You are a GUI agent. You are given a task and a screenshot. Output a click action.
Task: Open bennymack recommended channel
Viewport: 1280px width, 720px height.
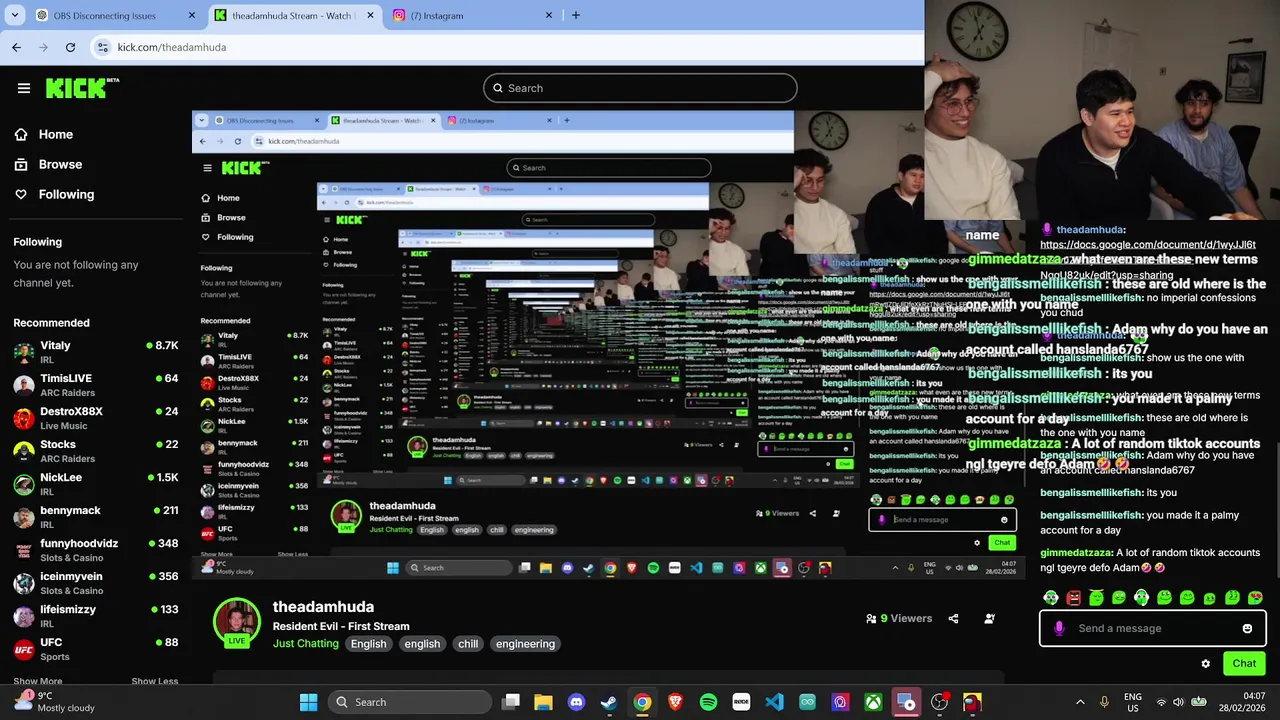pyautogui.click(x=96, y=517)
